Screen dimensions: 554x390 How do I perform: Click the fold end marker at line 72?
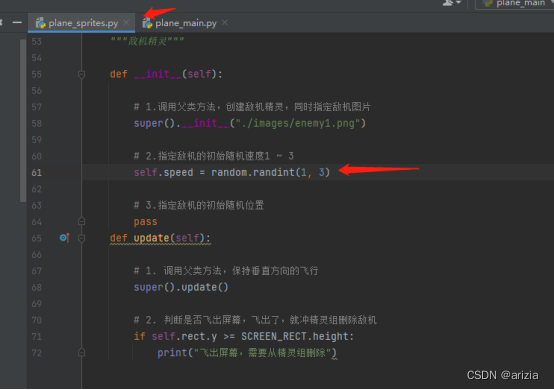[x=81, y=353]
